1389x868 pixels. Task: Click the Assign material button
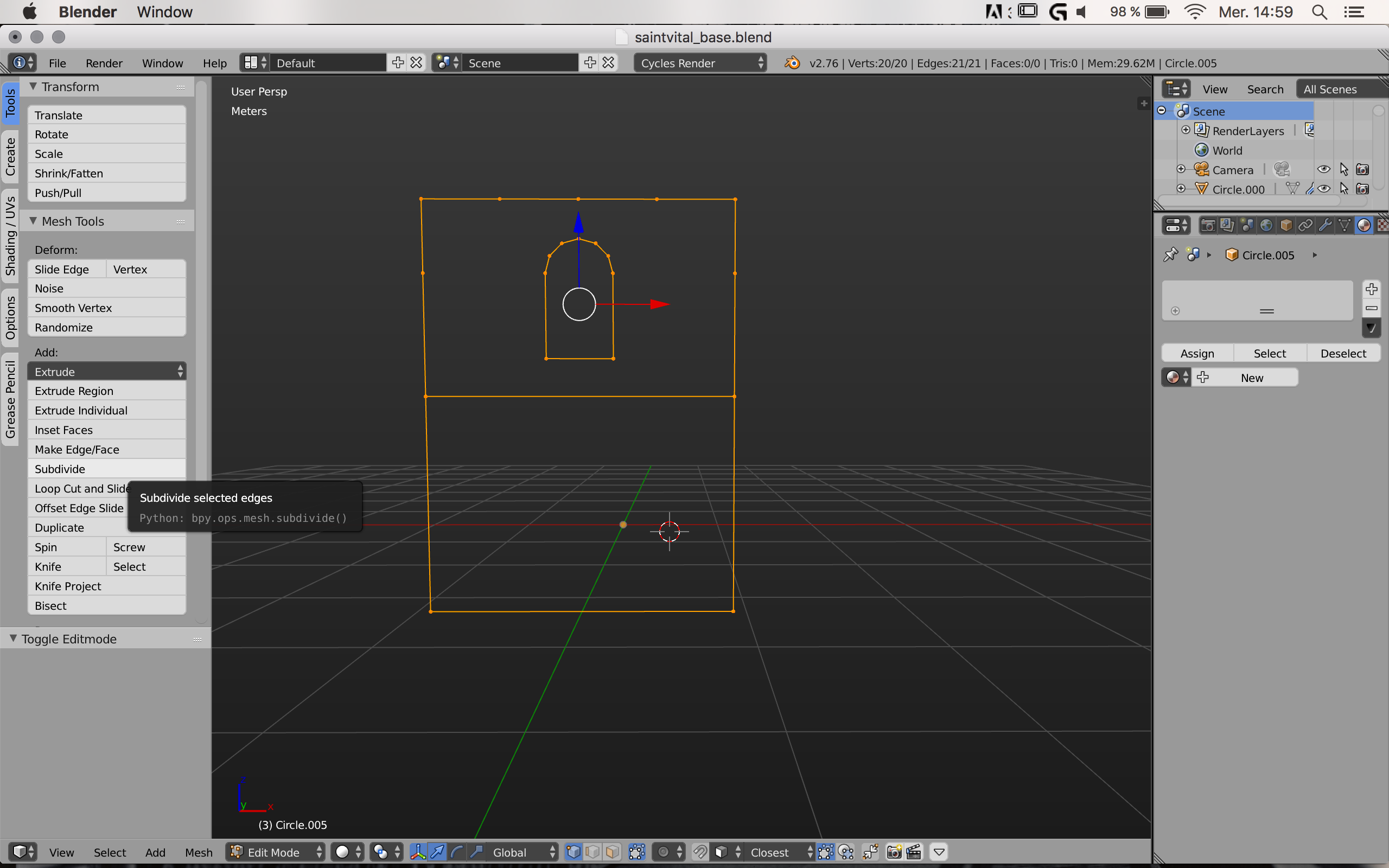[1197, 353]
